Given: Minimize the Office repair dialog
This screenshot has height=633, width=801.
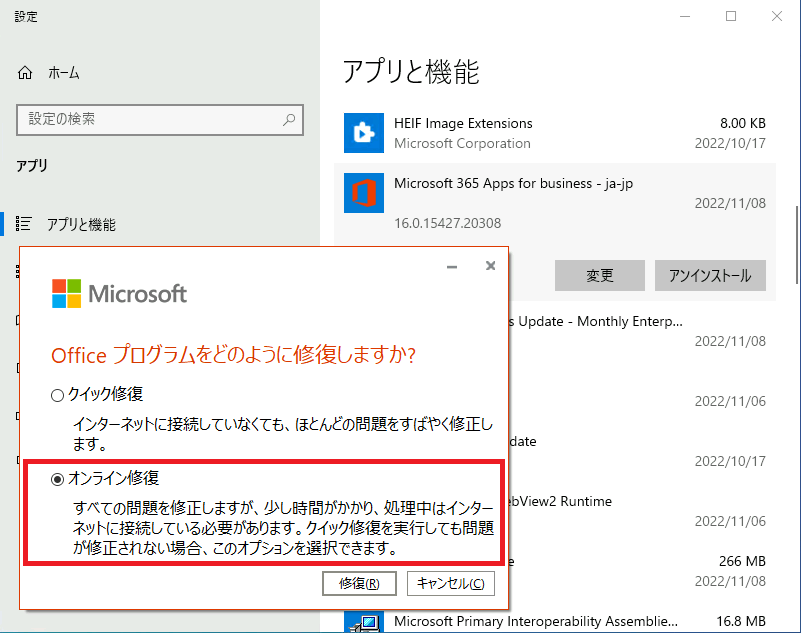Looking at the screenshot, I should pos(452,266).
